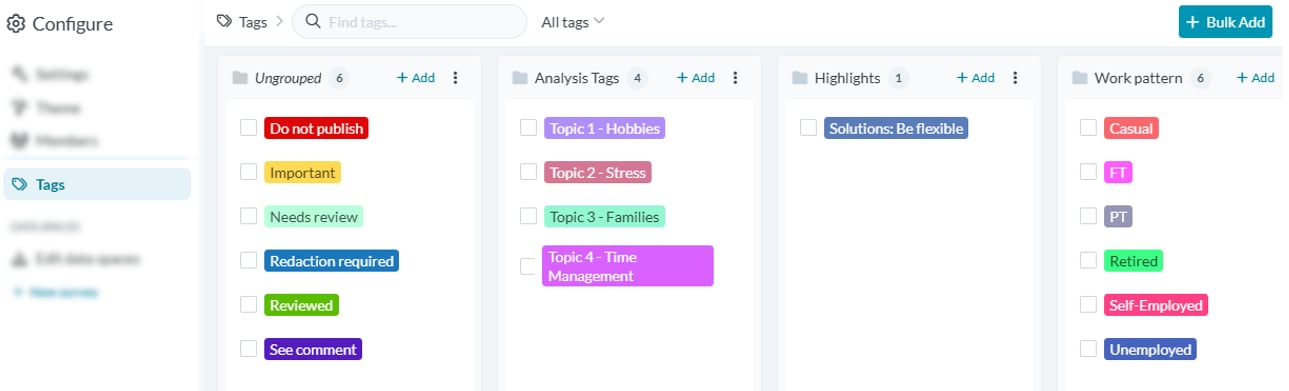Click the Configure gear icon
Viewport: 1289px width, 391px height.
point(16,24)
